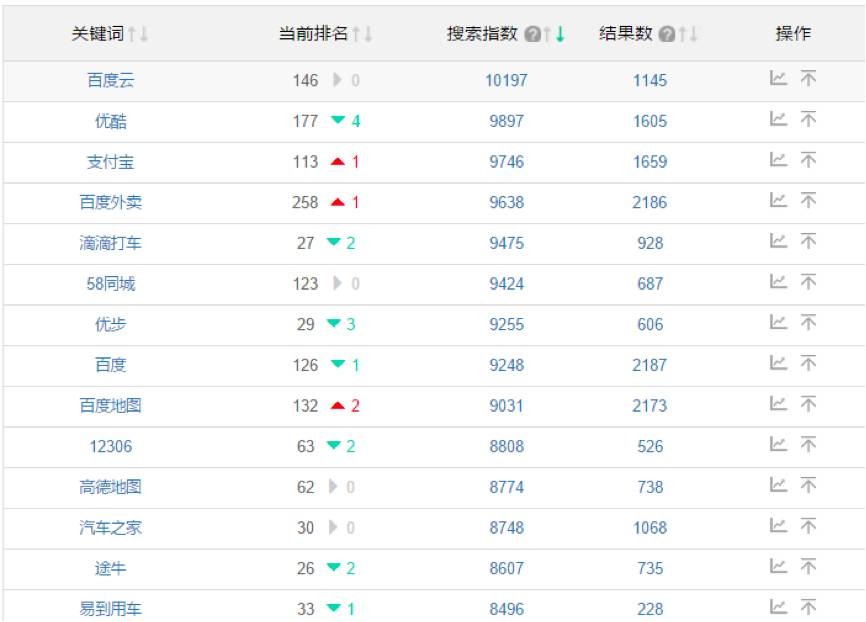Open keyword link 百度云

(110, 81)
